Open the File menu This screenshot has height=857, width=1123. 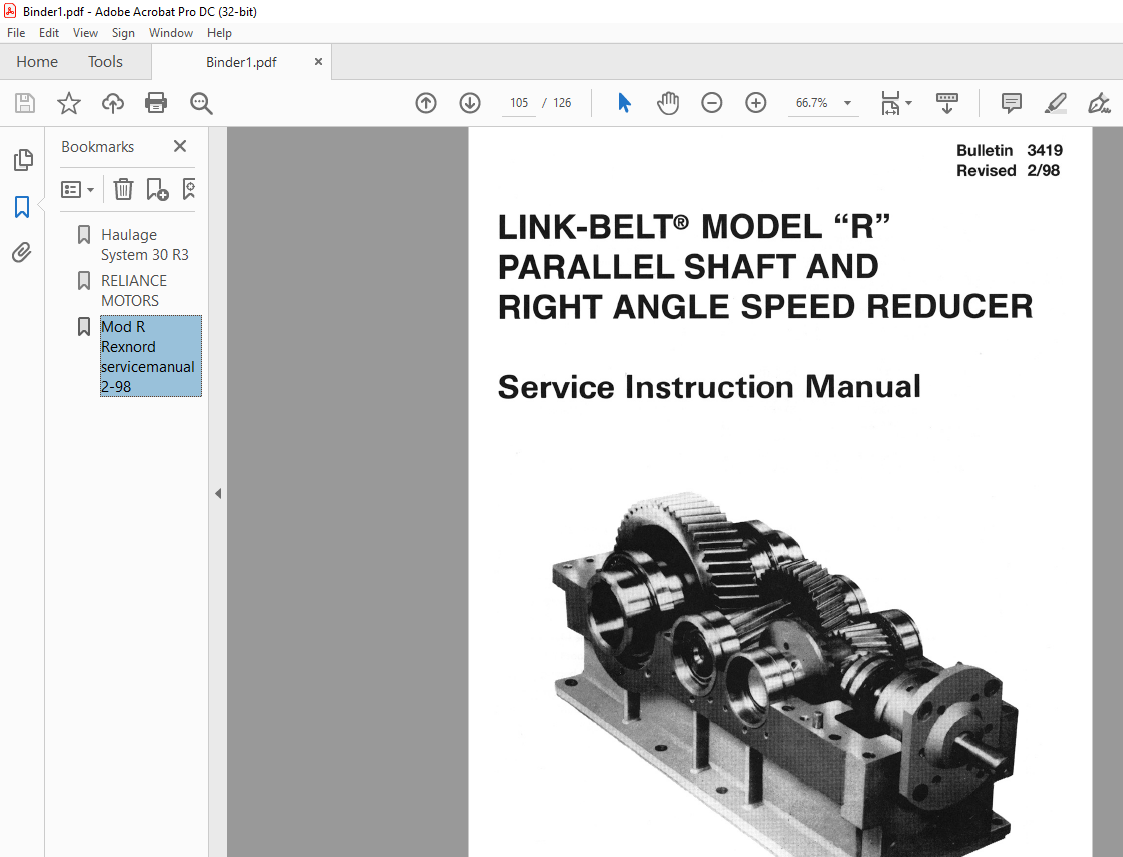point(16,33)
